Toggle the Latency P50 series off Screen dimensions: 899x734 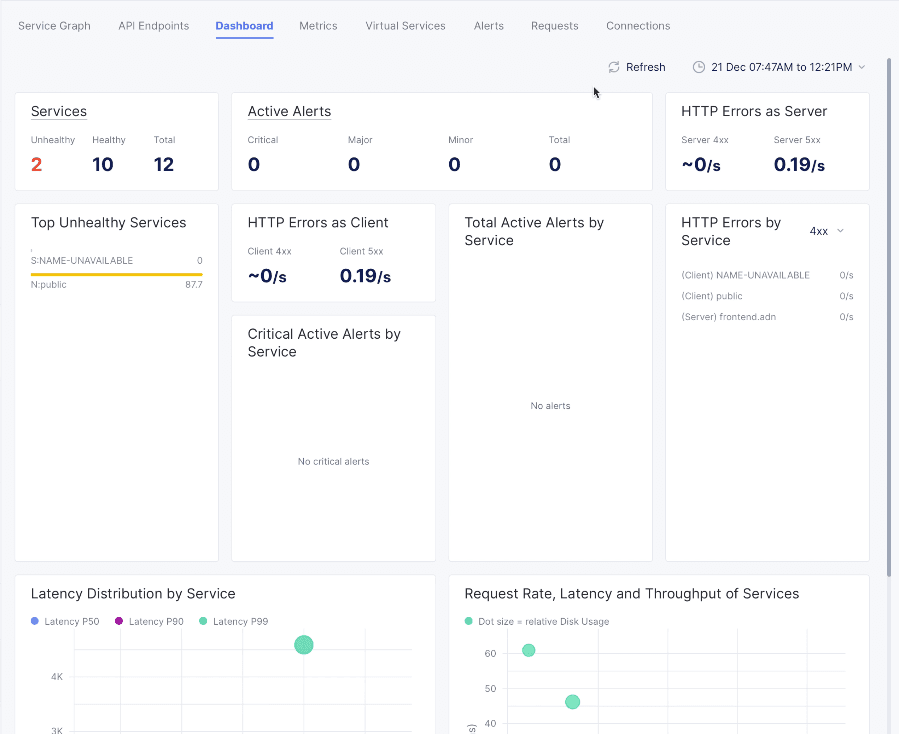(65, 621)
